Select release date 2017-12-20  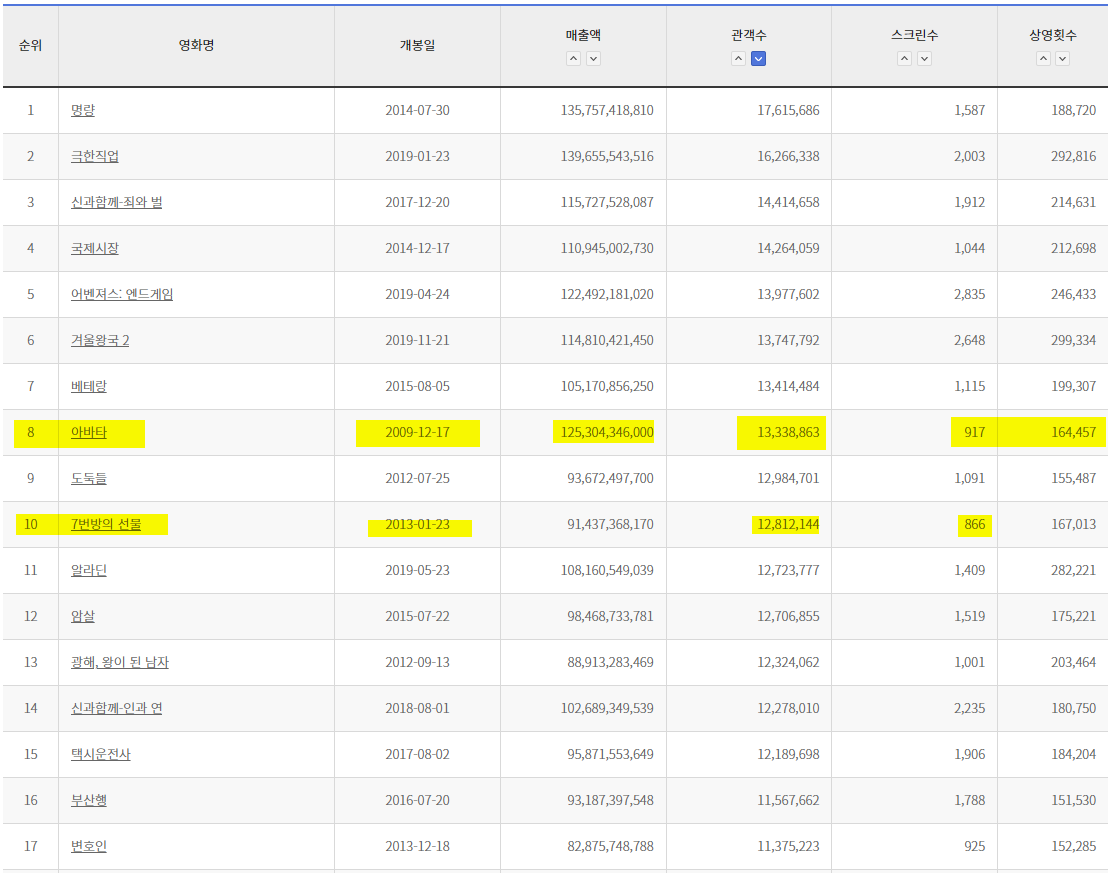tap(417, 203)
